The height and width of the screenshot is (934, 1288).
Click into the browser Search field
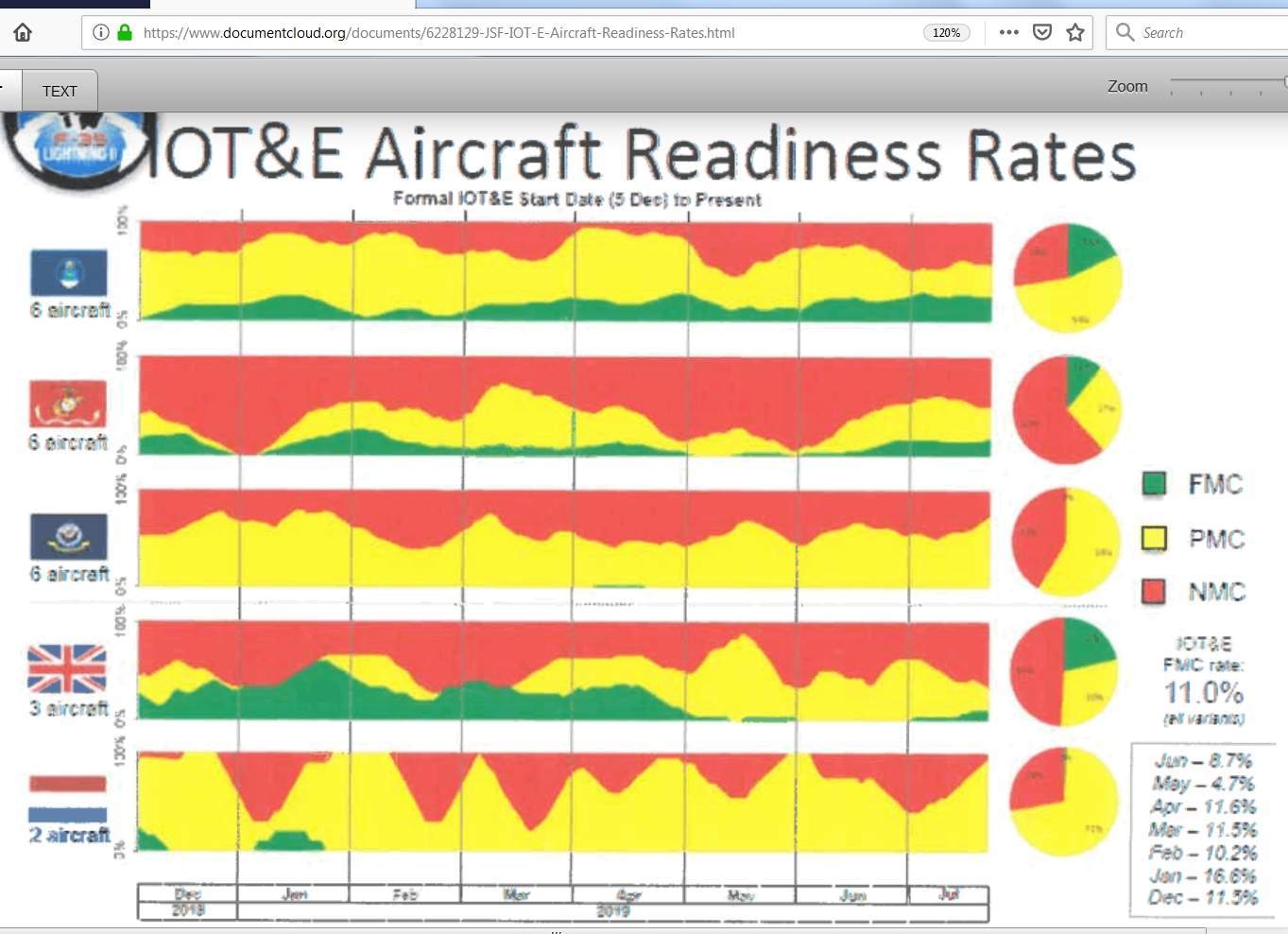tap(1210, 33)
